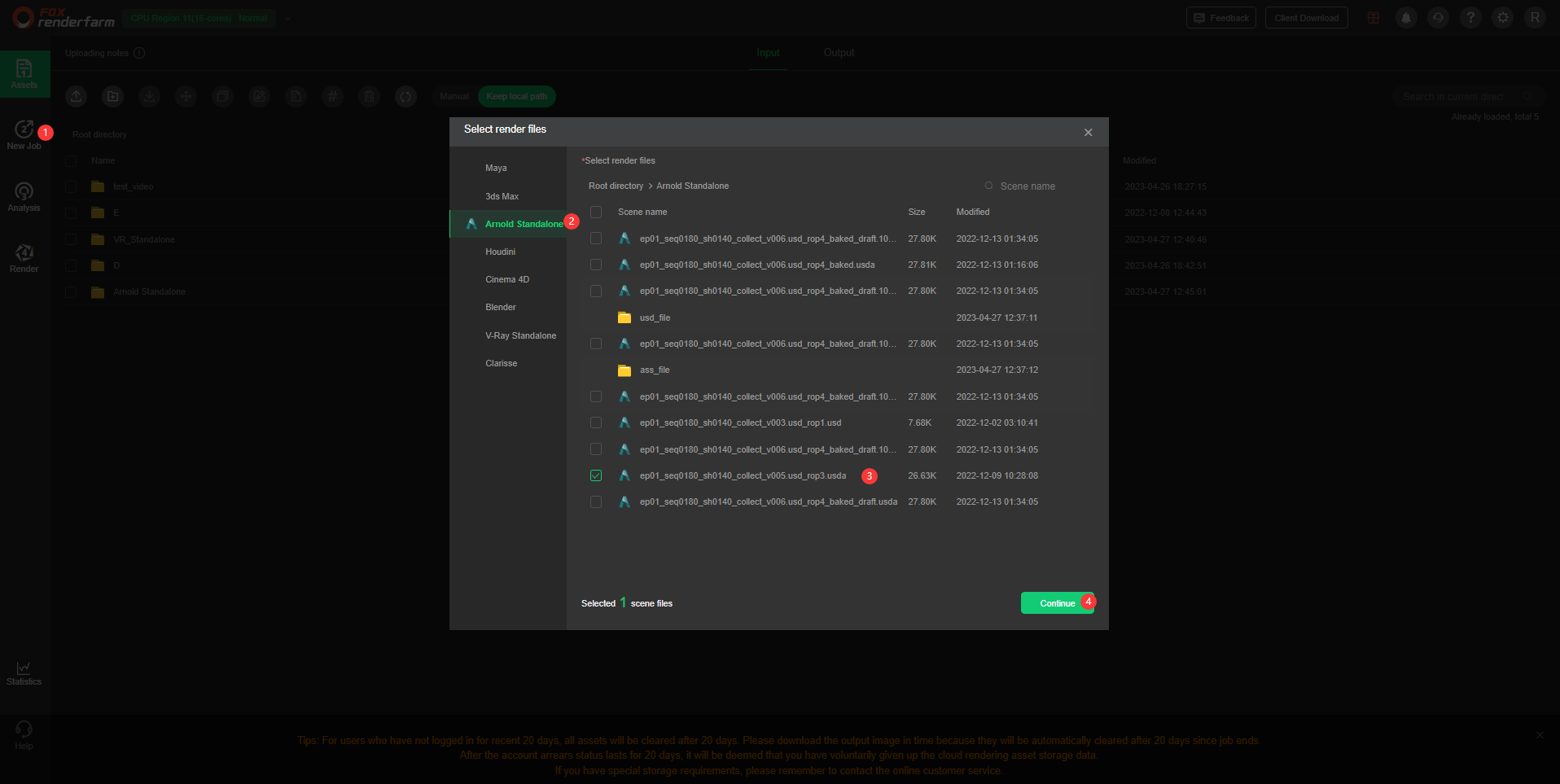Screen dimensions: 1560x784
Task: Select V-Ray Standalone in the software list
Action: 508,335
